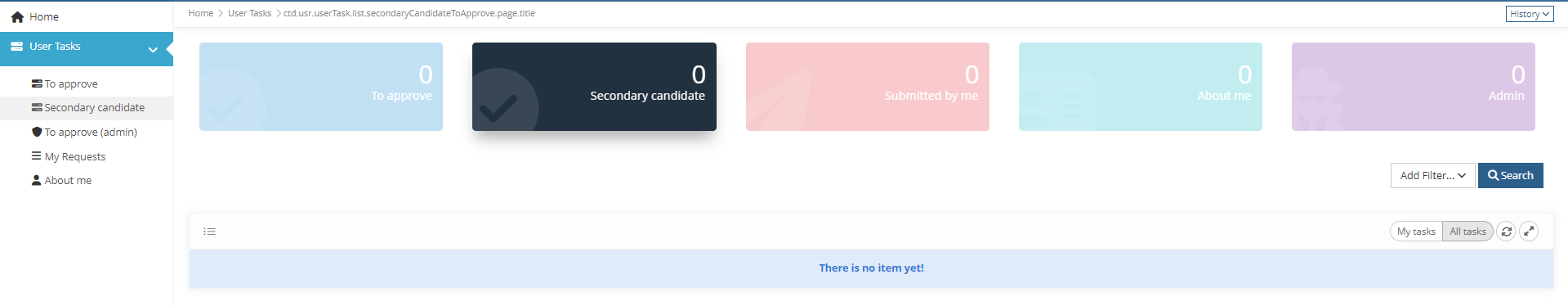Click the User Tasks server icon

[16, 47]
